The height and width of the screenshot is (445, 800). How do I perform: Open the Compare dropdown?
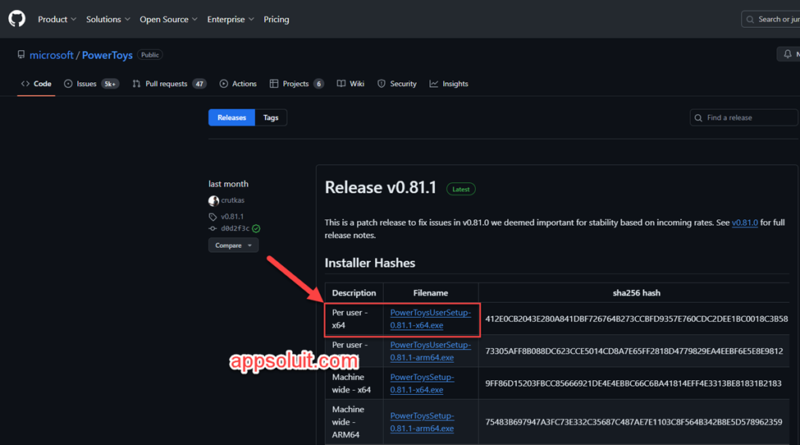[233, 245]
